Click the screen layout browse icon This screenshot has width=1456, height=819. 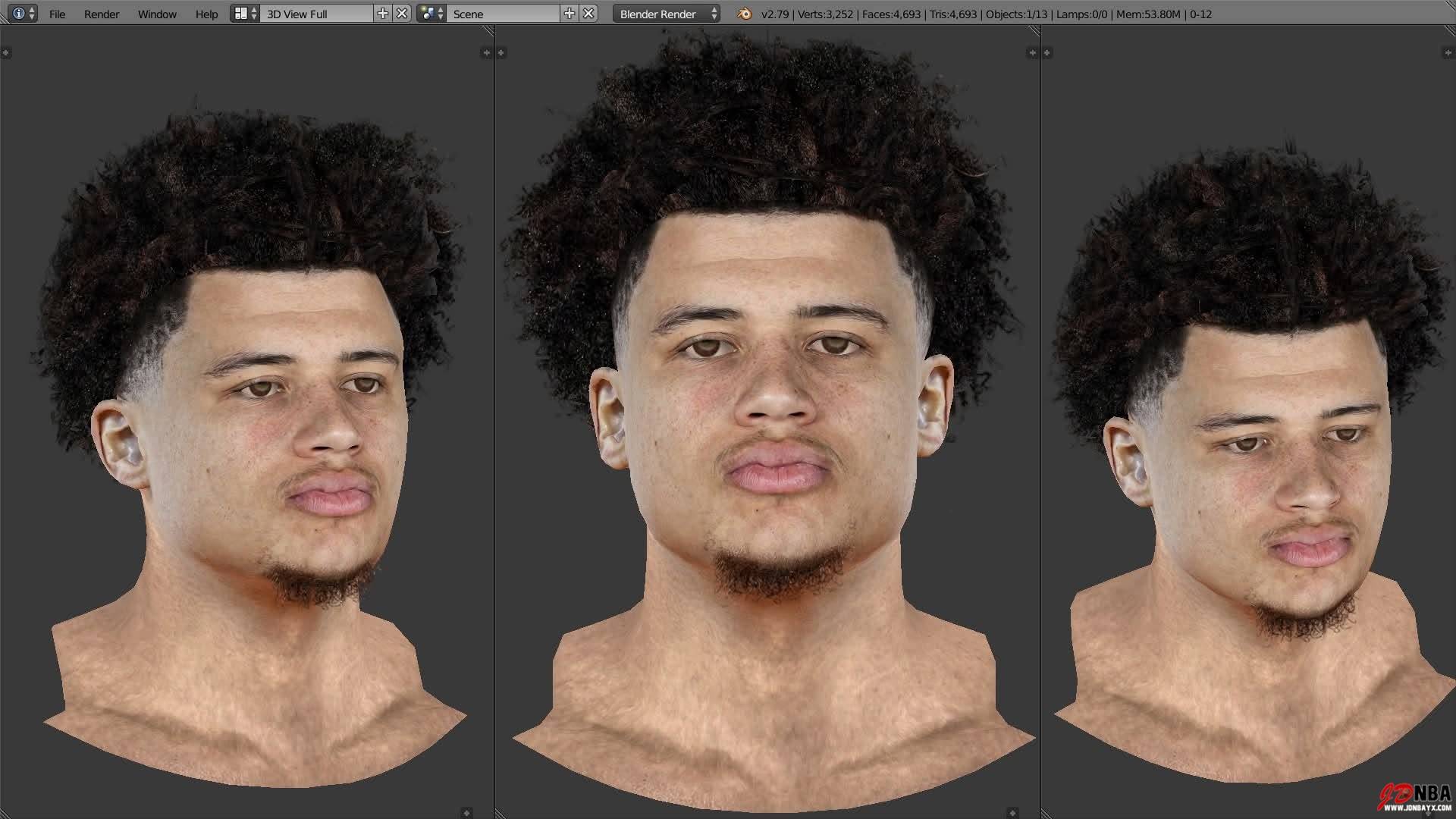tap(240, 14)
